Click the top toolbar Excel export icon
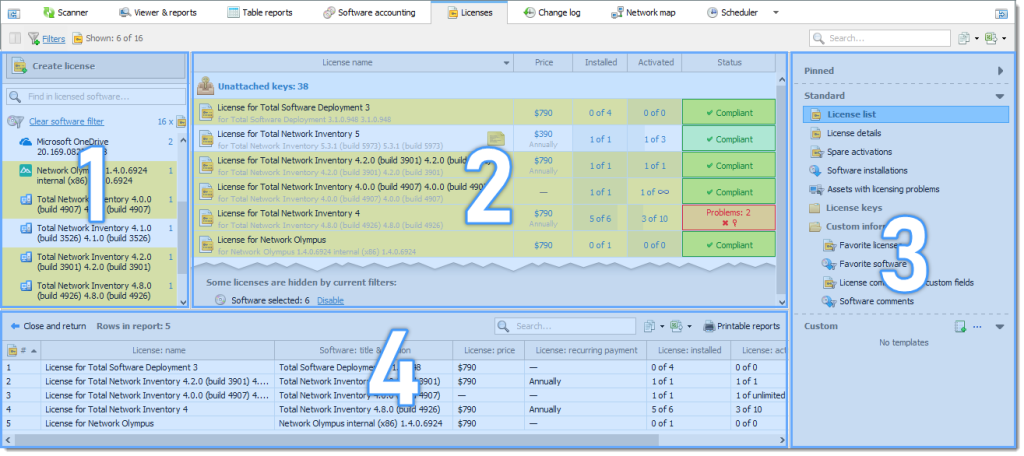The height and width of the screenshot is (456, 1024). [x=991, y=39]
